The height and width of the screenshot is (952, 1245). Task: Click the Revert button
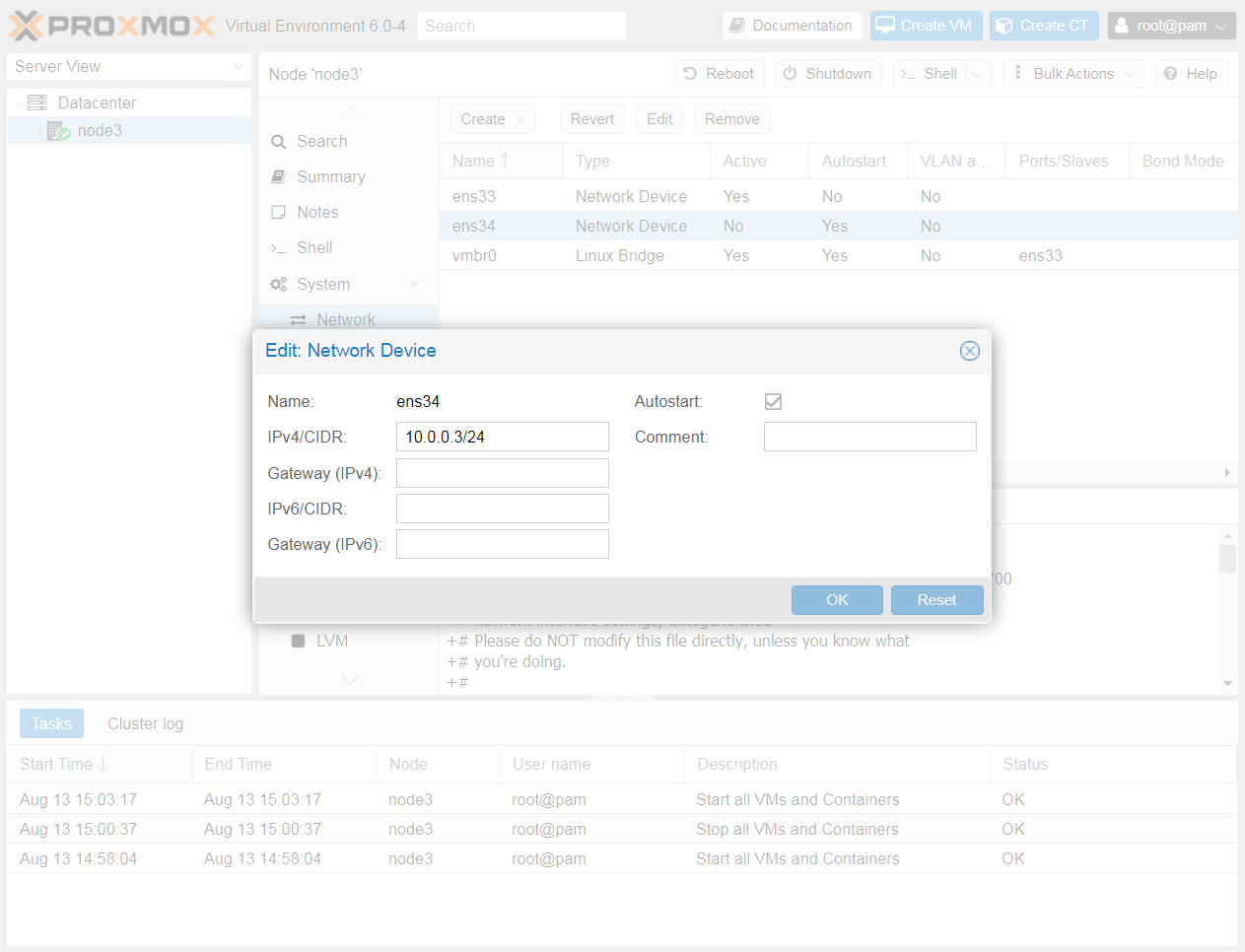[592, 119]
